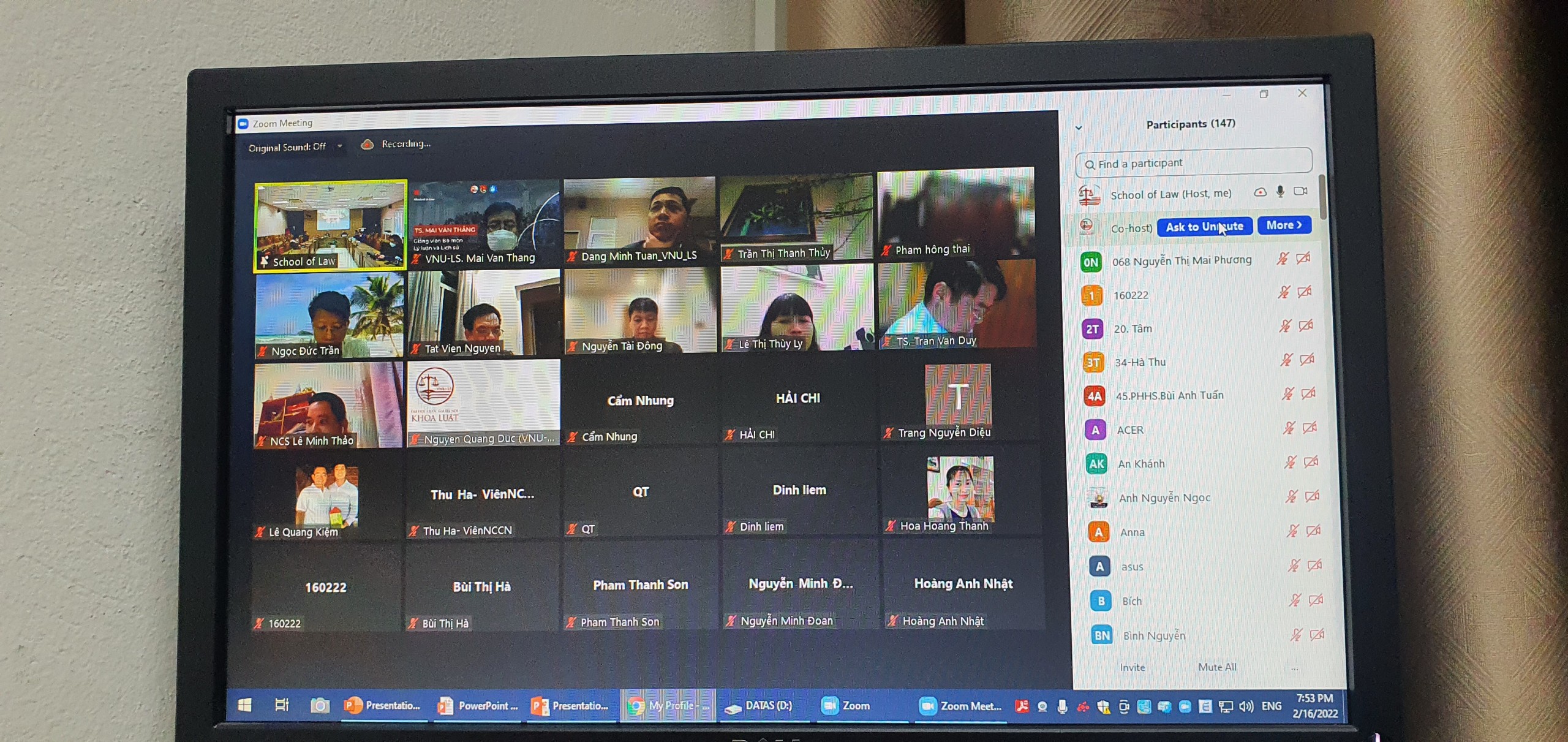The image size is (1568, 742).
Task: Click muted mic icon for 20. Tâm
Action: click(1285, 326)
